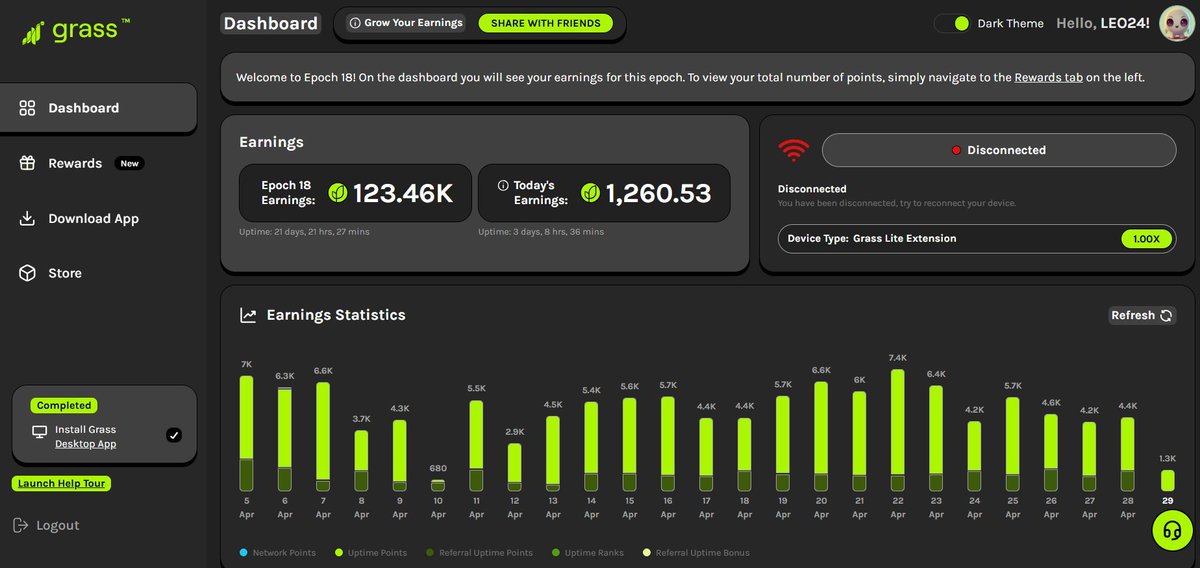Click Uptime: 21 days, 21 hrs, 27 mins text
This screenshot has height=568, width=1200.
click(304, 232)
